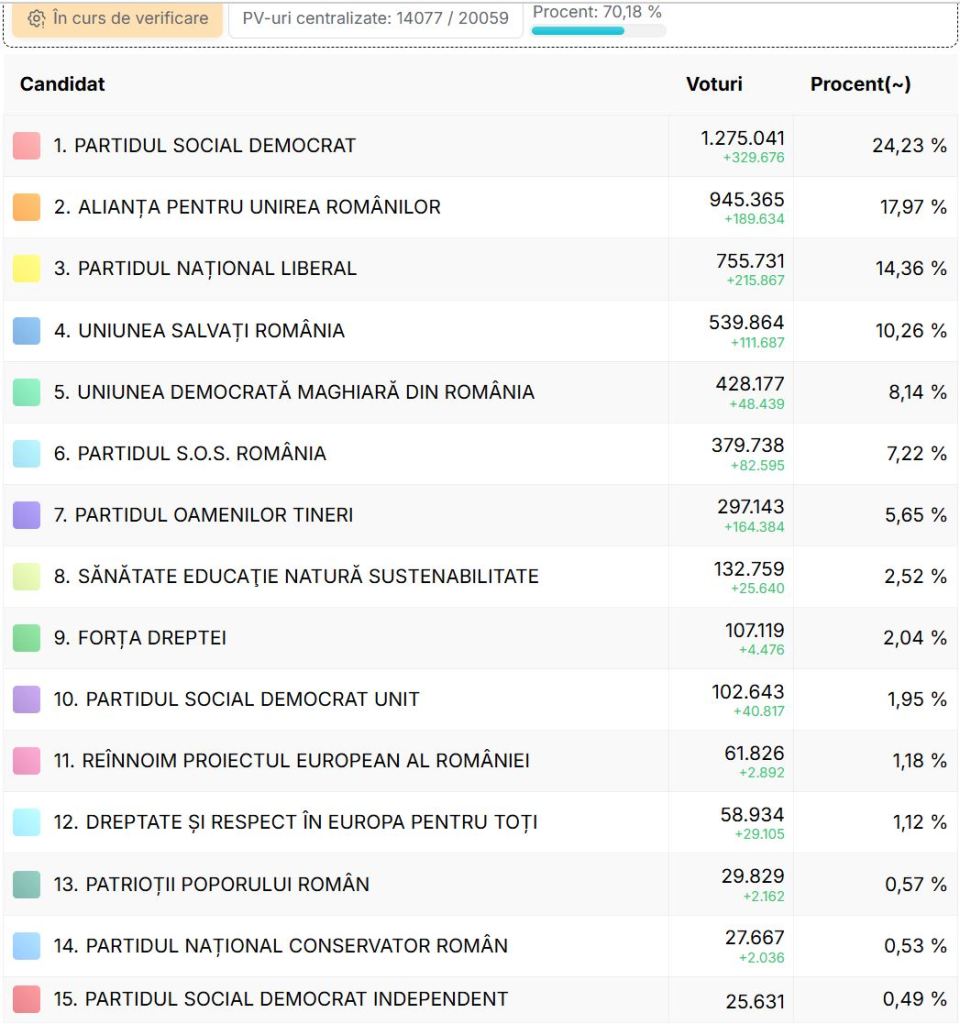Toggle the În curs de verificare badge
The width and height of the screenshot is (960, 1024).
(116, 19)
